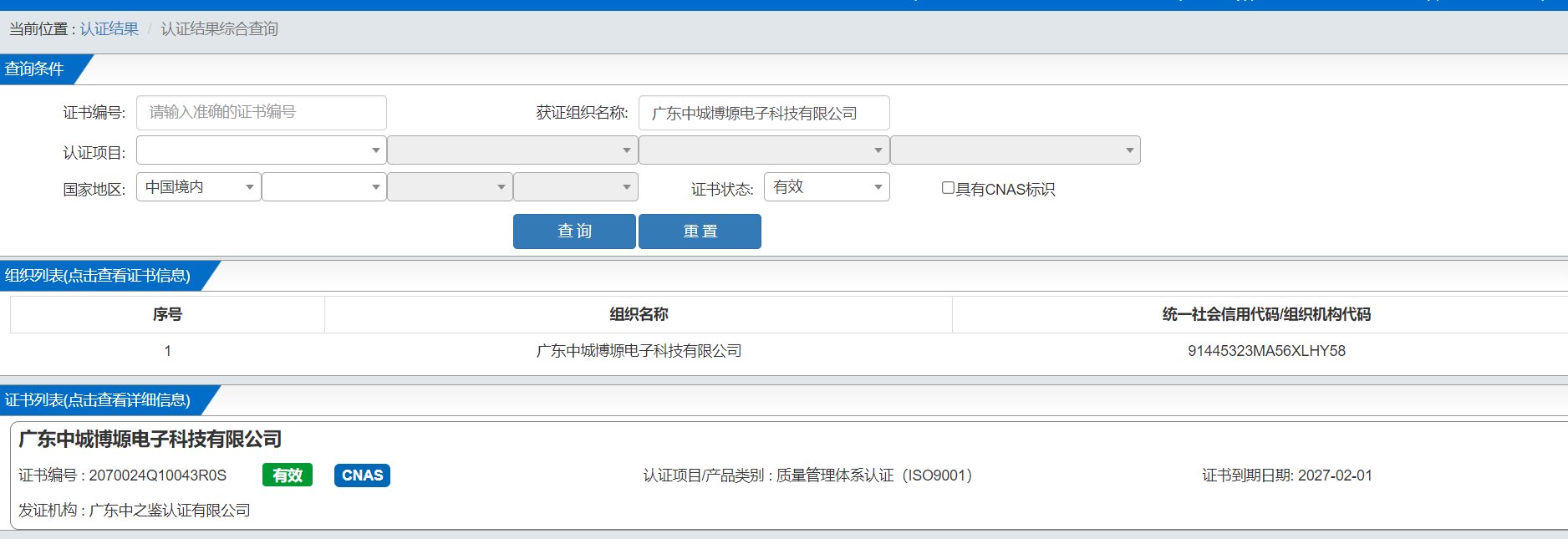Select organization row 广东中城博塬电子科技有限公司

639,351
